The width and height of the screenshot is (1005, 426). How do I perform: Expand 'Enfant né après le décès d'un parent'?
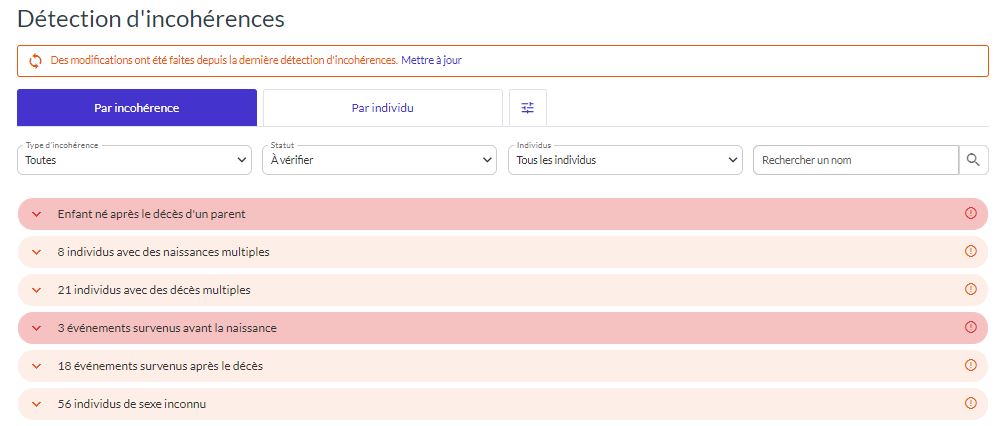[x=37, y=214]
